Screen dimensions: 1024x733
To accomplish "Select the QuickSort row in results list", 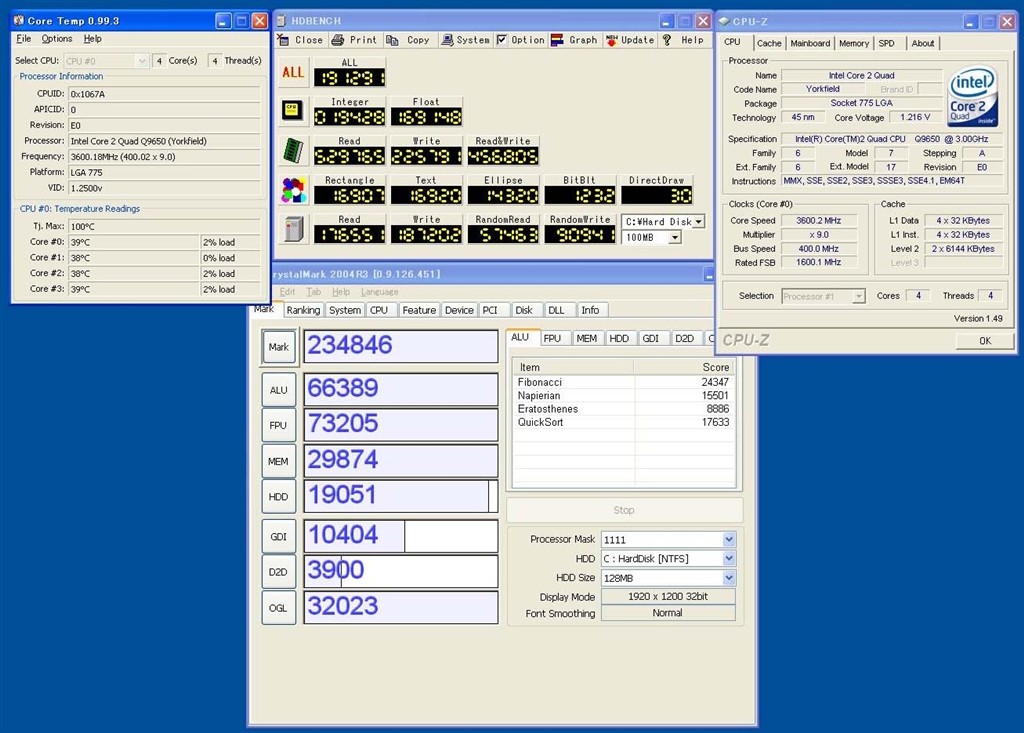I will (624, 422).
